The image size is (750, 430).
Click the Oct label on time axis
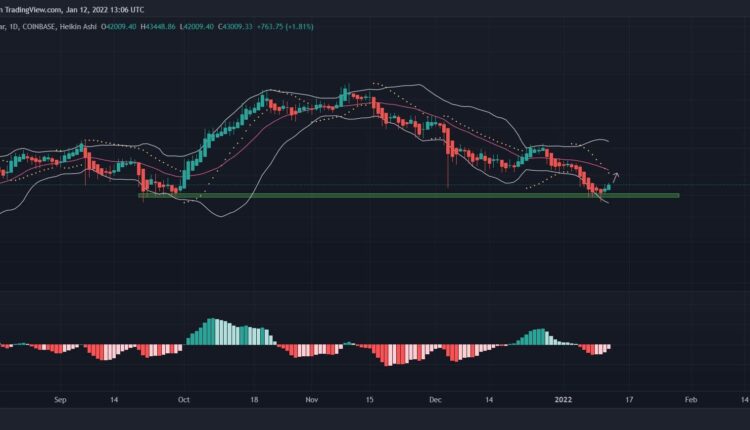coord(182,397)
